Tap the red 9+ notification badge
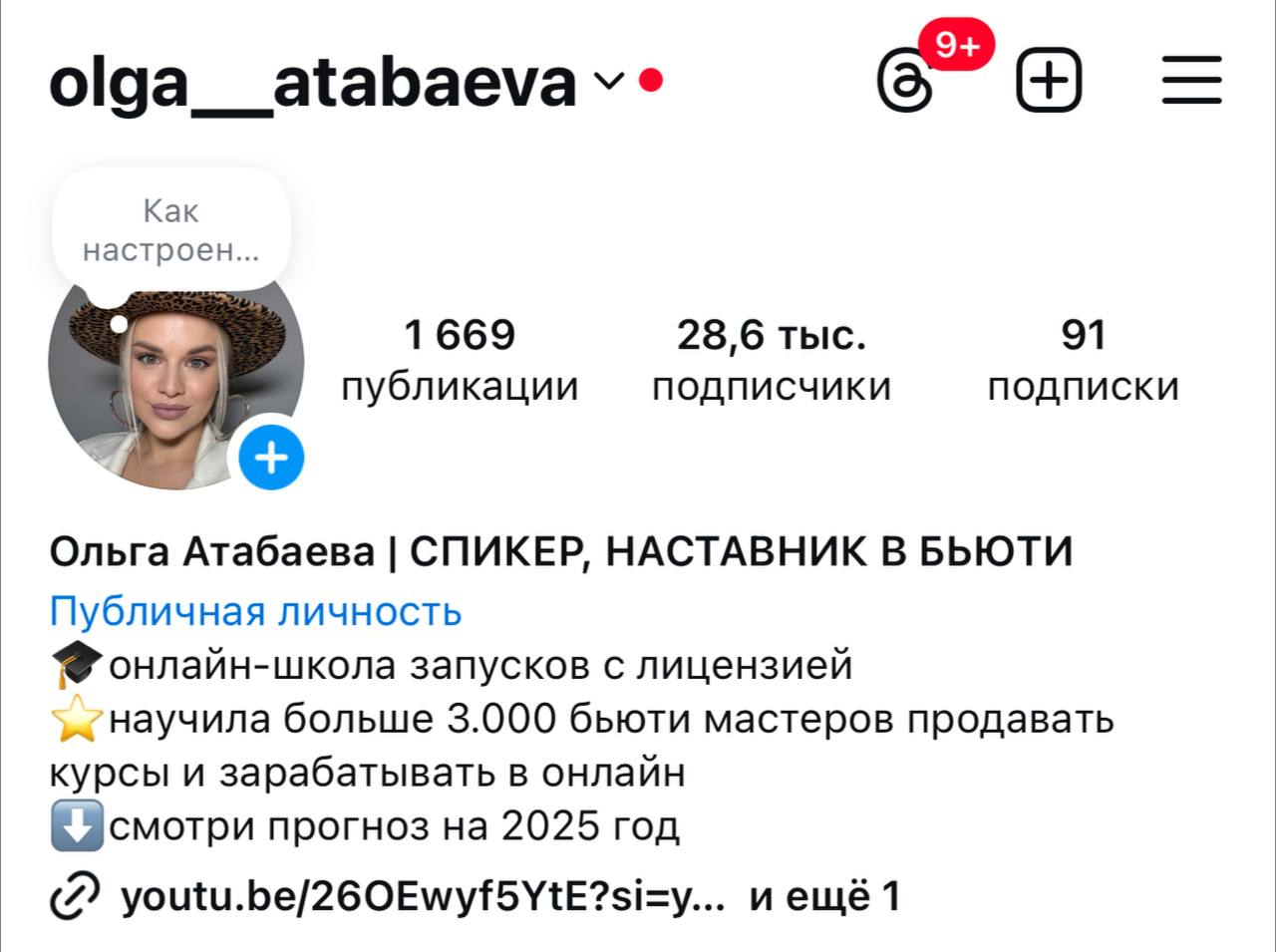1276x952 pixels. (957, 44)
